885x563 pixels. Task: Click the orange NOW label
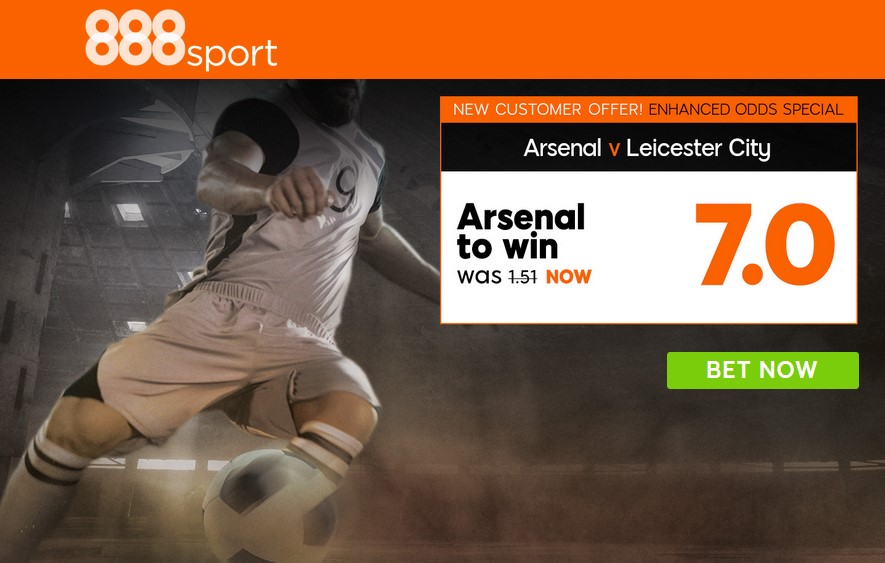568,277
